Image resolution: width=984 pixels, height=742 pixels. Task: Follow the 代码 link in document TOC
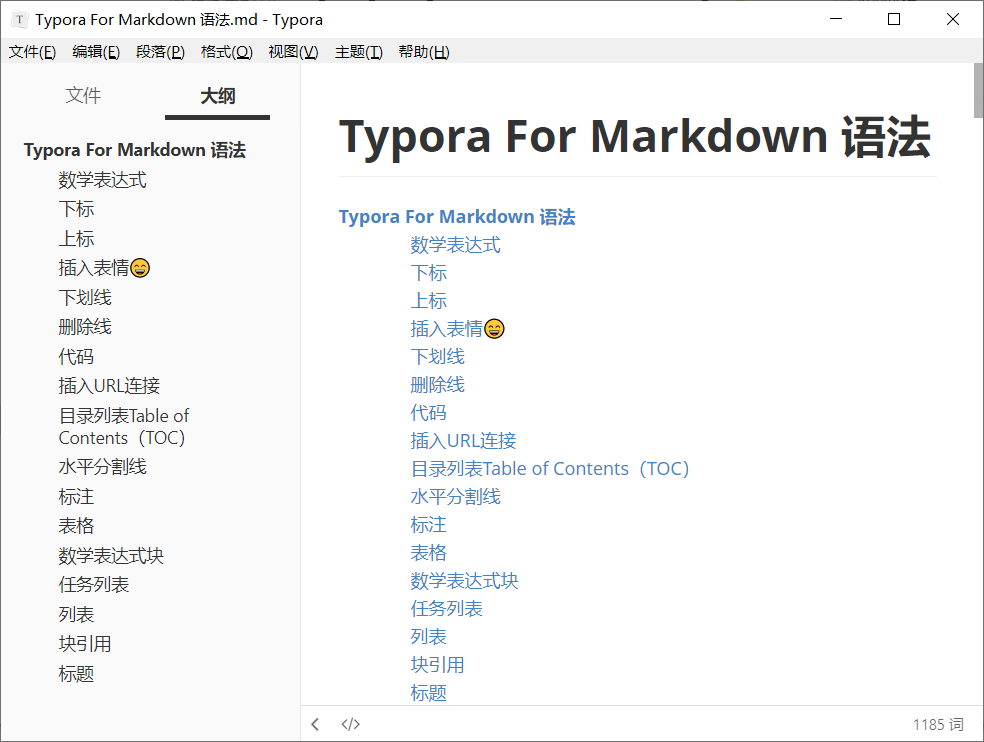(429, 412)
